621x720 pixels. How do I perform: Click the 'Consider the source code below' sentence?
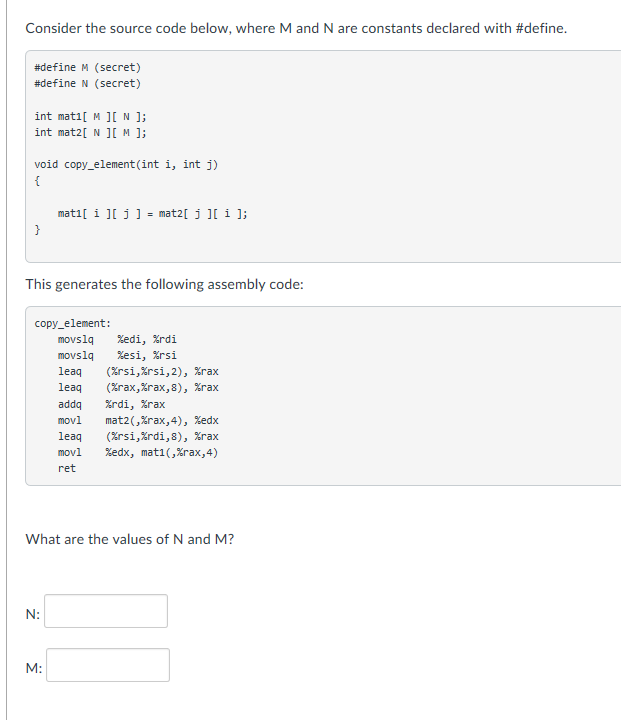pyautogui.click(x=296, y=28)
